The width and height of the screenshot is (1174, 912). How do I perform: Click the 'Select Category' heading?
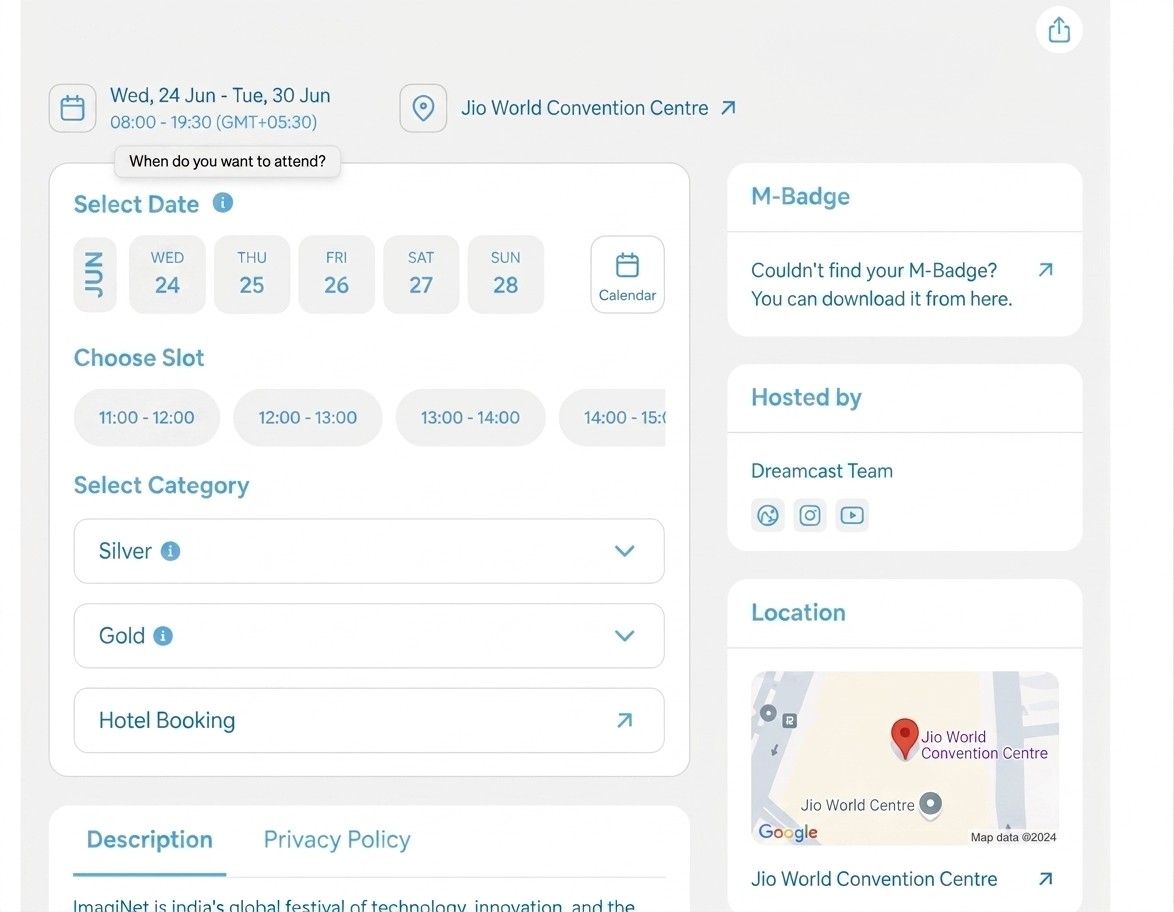tap(162, 485)
